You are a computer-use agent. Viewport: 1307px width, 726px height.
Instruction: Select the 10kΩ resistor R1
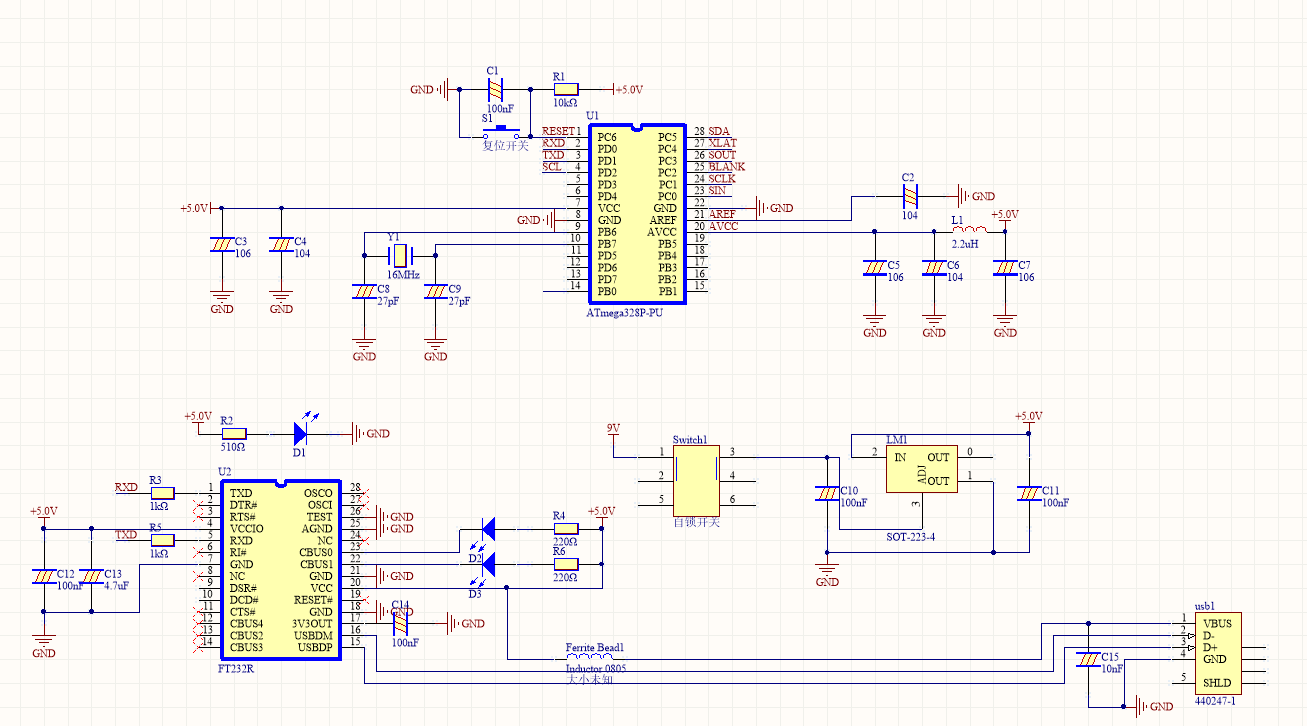tap(565, 89)
